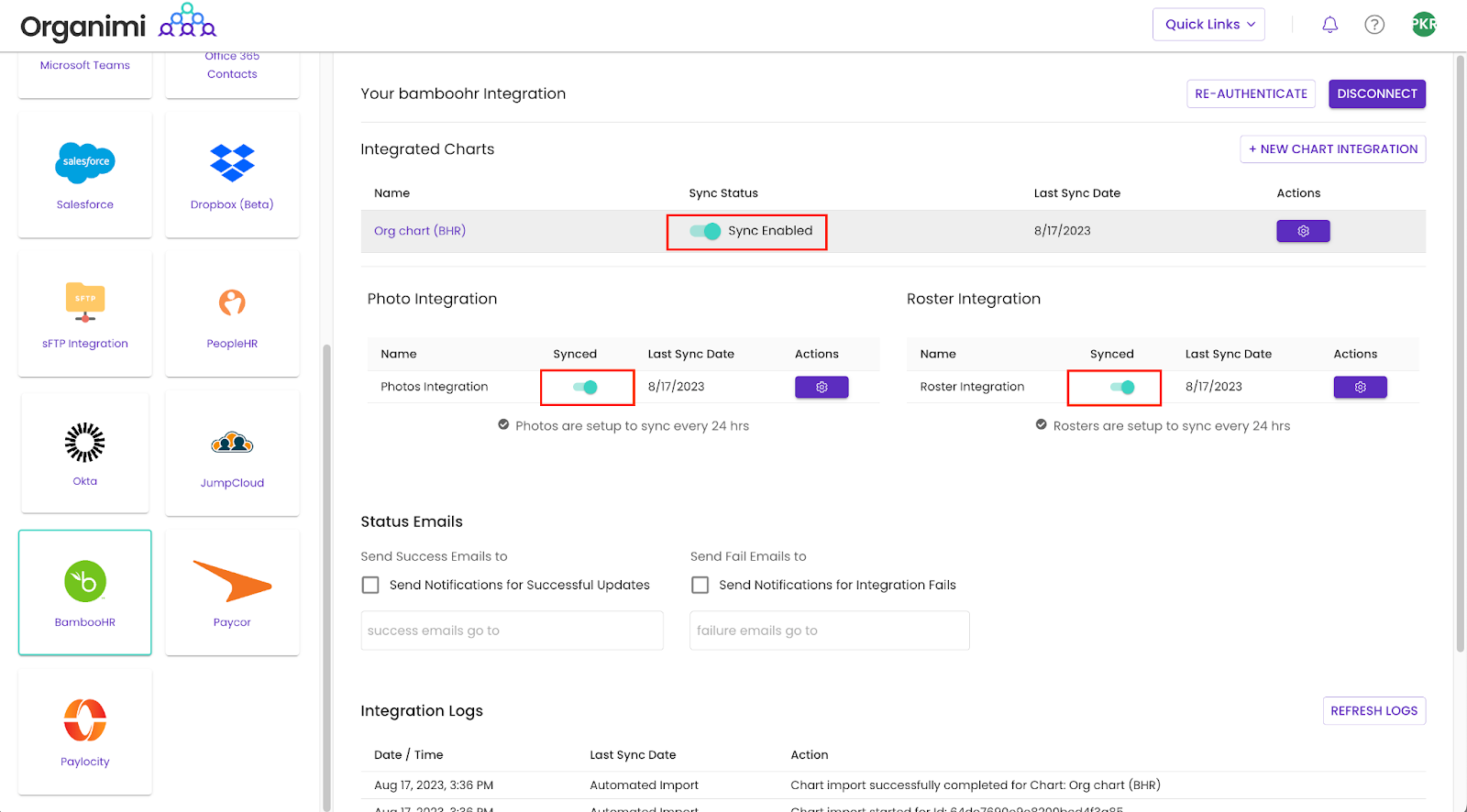Select the sFTP Integration folder icon
Image resolution: width=1467 pixels, height=812 pixels.
click(85, 302)
